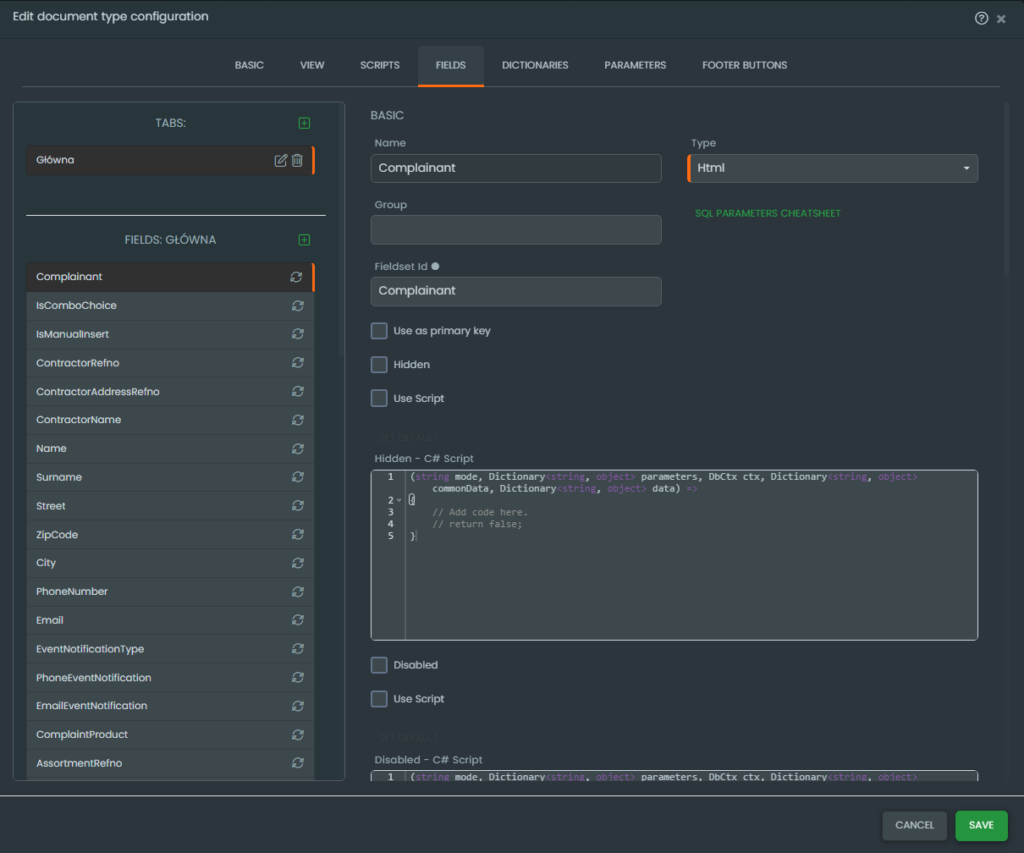Click into the Group input field
The image size is (1024, 853).
[x=515, y=230]
